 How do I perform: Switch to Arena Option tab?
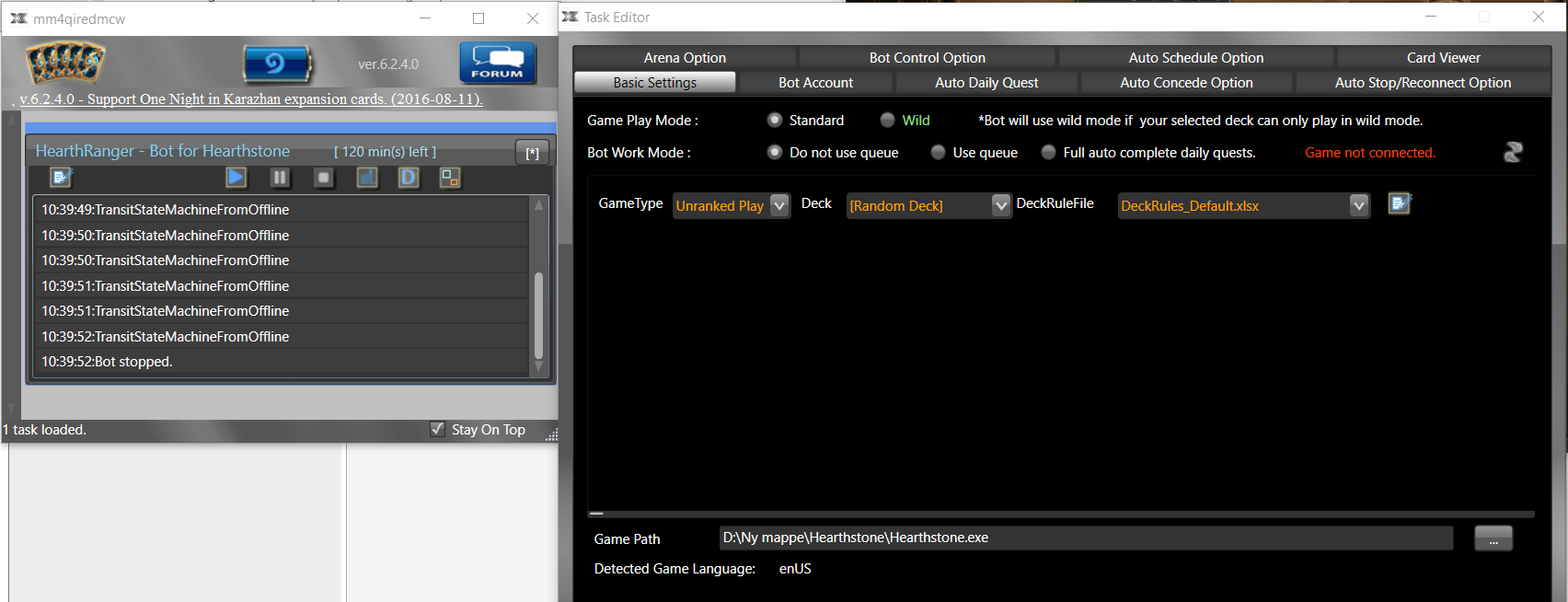click(685, 57)
